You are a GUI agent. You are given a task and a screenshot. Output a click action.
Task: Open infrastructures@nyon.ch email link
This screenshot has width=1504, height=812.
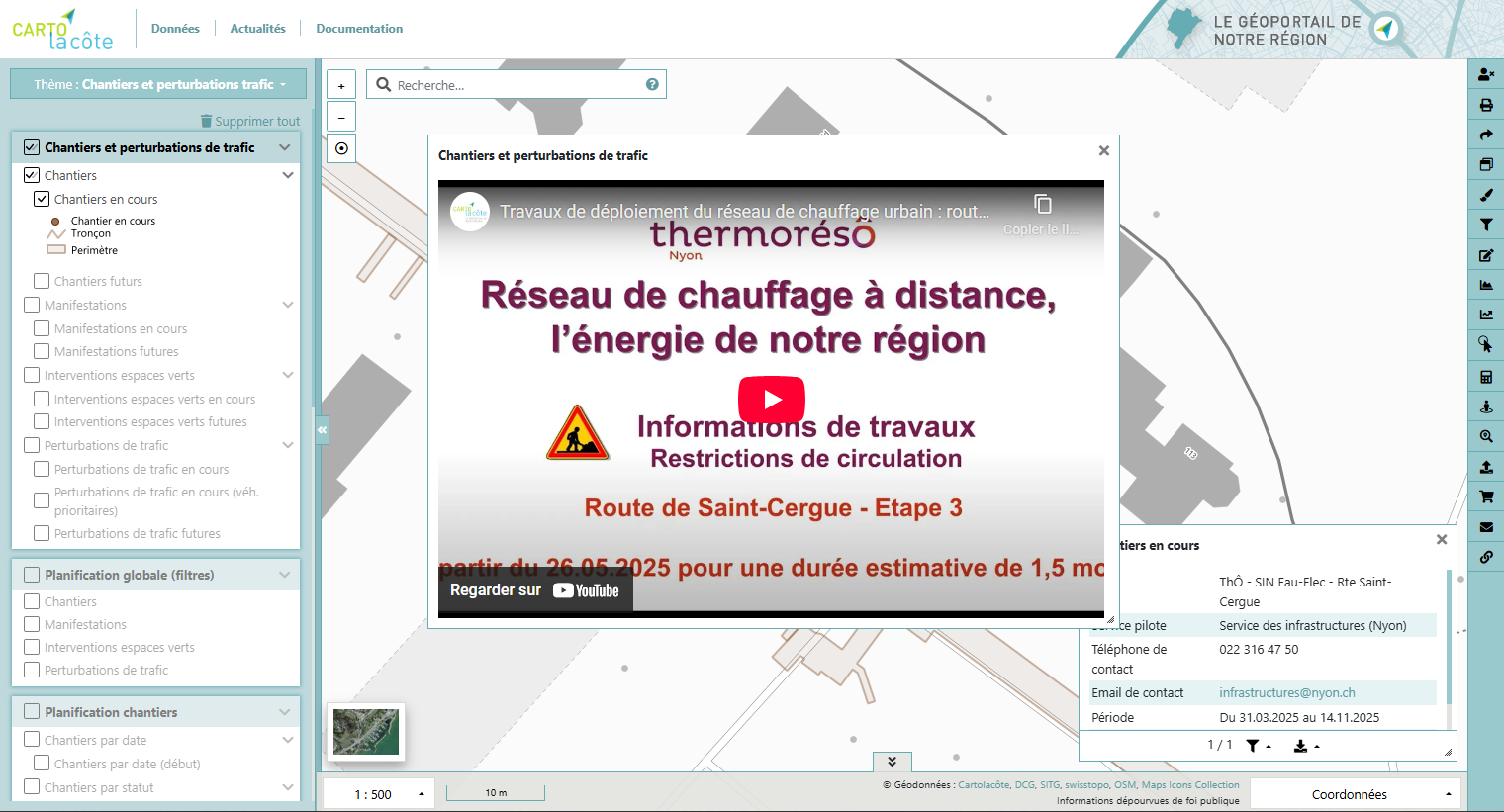tap(1287, 693)
